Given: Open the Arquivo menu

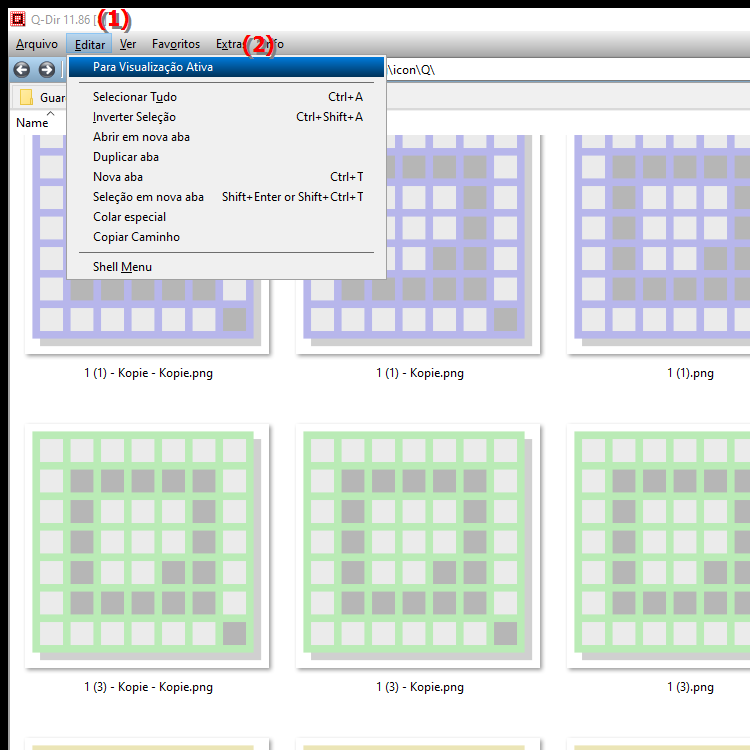Looking at the screenshot, I should 37,44.
